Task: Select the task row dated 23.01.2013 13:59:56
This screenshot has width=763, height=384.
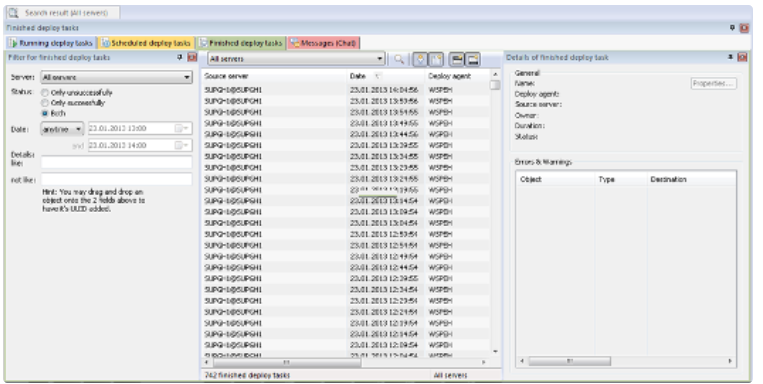Action: 346,101
